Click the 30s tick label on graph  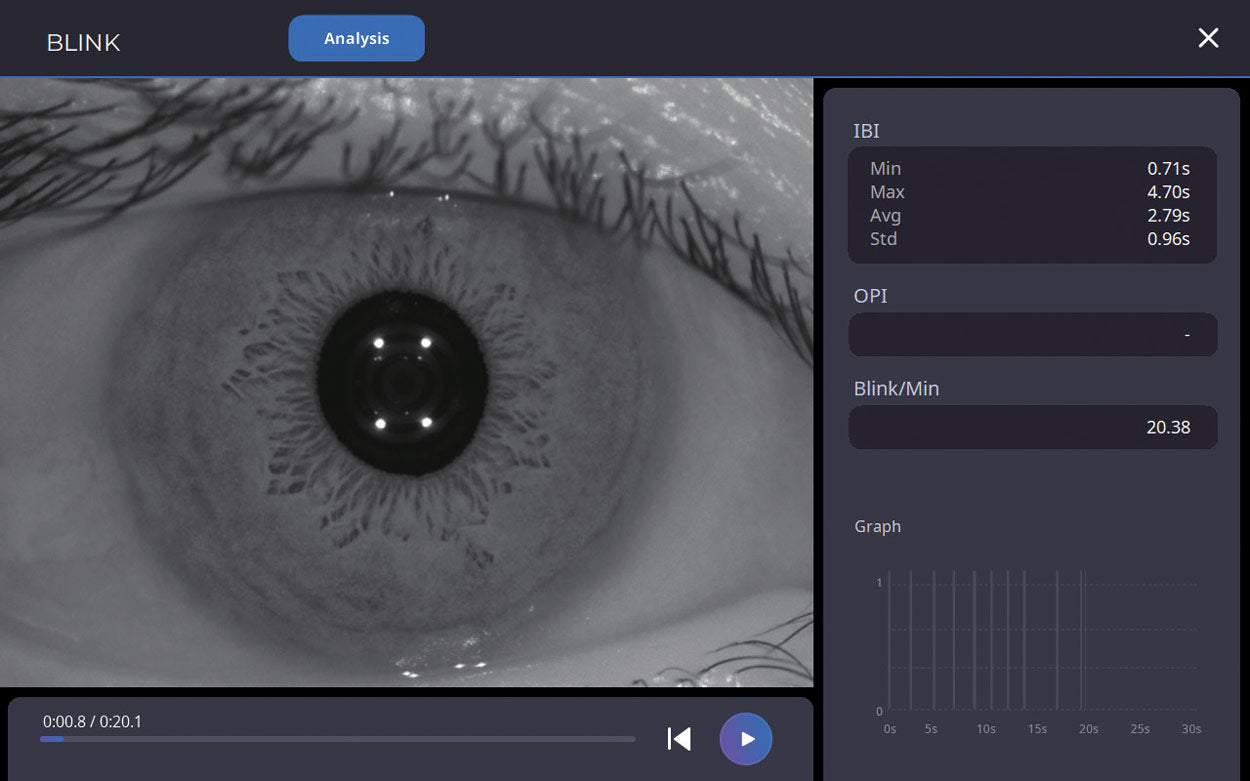click(x=1191, y=729)
